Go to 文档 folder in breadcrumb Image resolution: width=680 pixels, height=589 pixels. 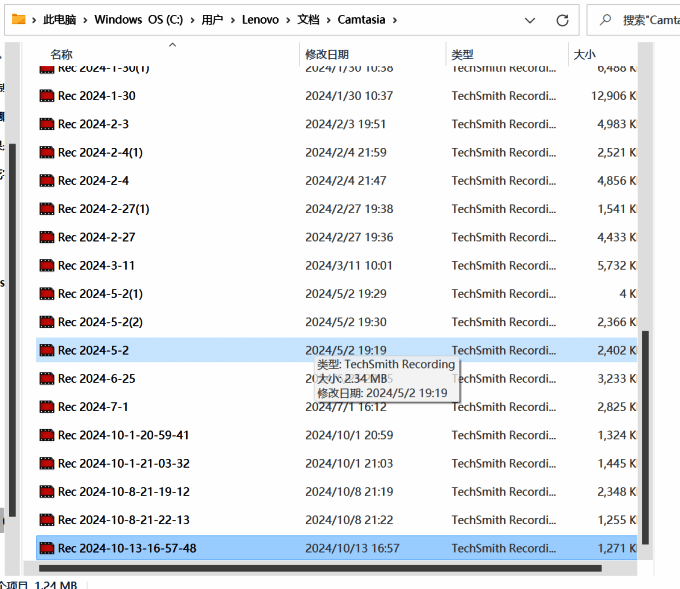pyautogui.click(x=308, y=19)
